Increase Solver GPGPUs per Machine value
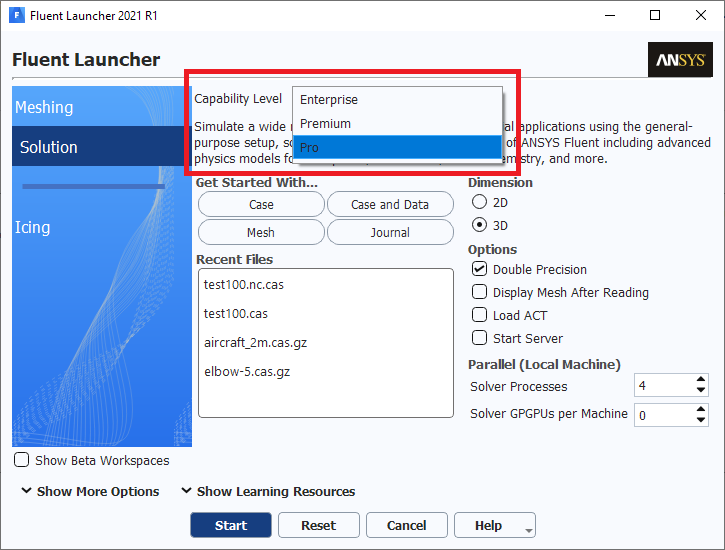The image size is (725, 550). [x=701, y=409]
